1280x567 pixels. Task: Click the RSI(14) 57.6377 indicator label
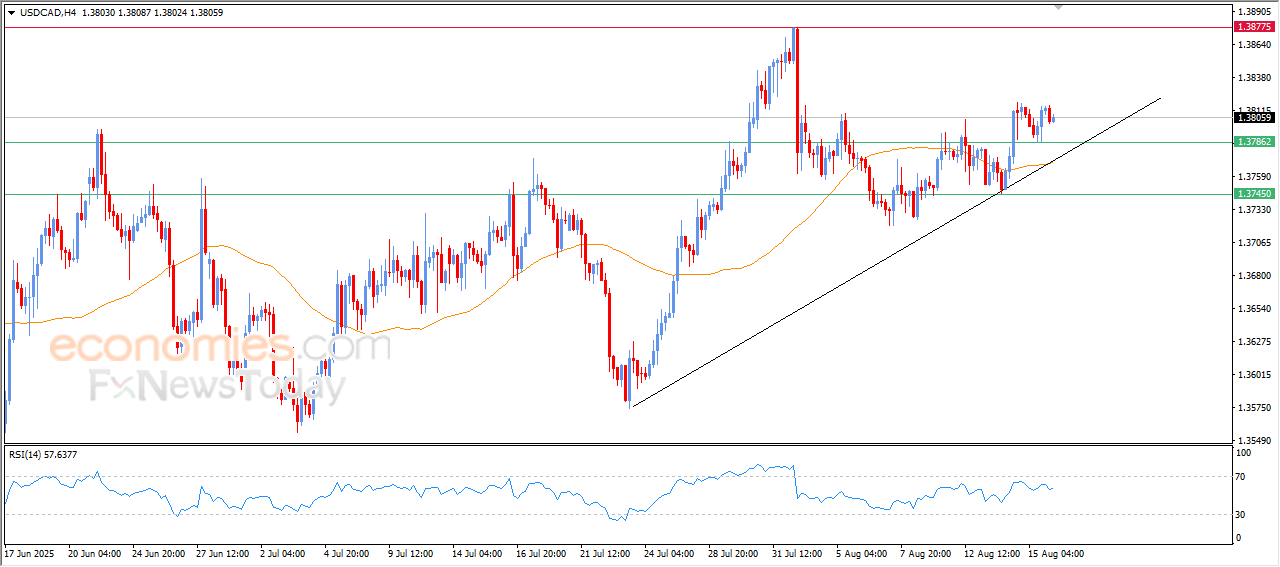[x=43, y=455]
